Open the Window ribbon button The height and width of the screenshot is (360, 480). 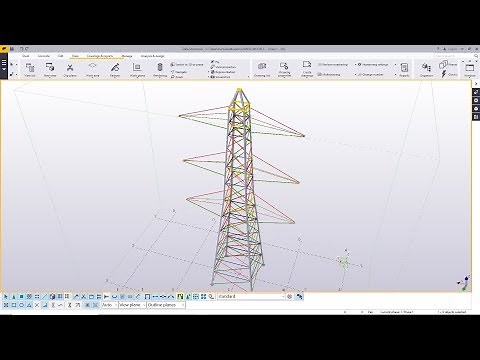pos(470,69)
